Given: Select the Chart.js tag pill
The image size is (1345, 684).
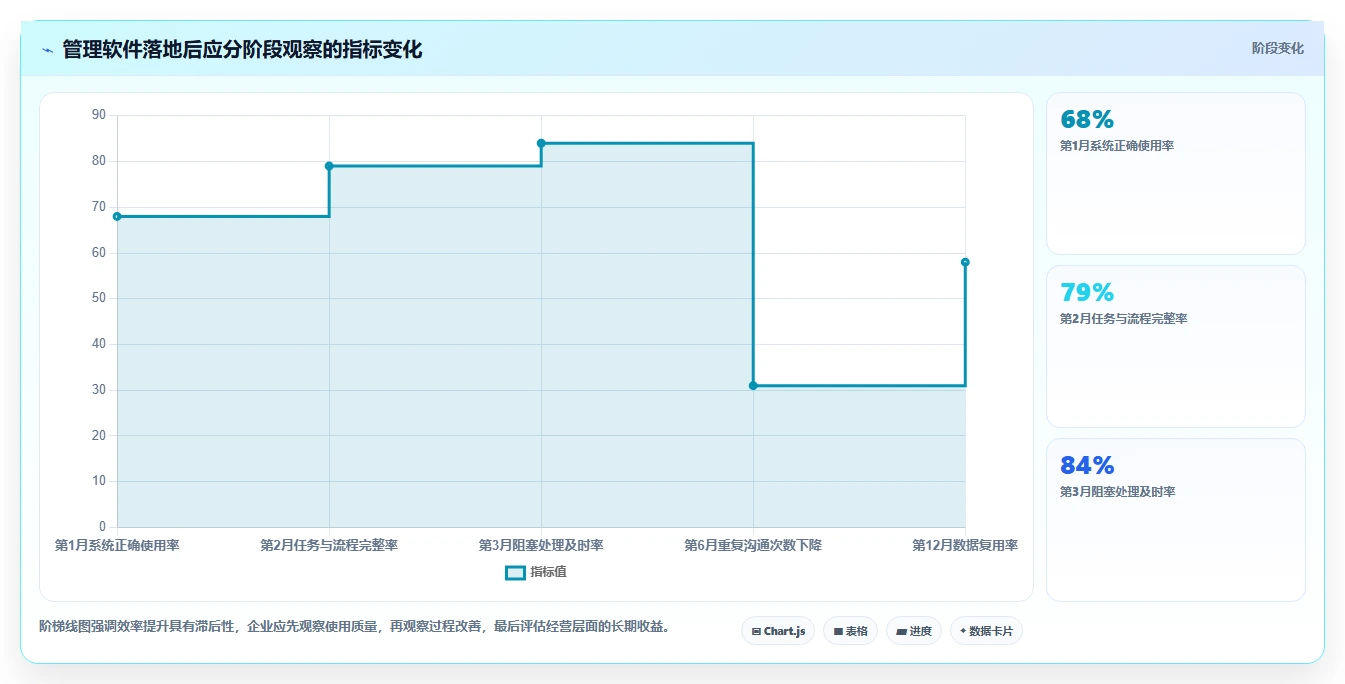Looking at the screenshot, I should pos(778,631).
